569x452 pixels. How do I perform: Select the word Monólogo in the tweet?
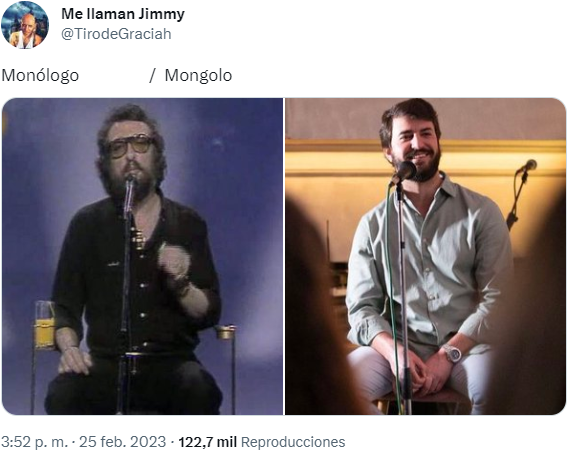tap(40, 75)
